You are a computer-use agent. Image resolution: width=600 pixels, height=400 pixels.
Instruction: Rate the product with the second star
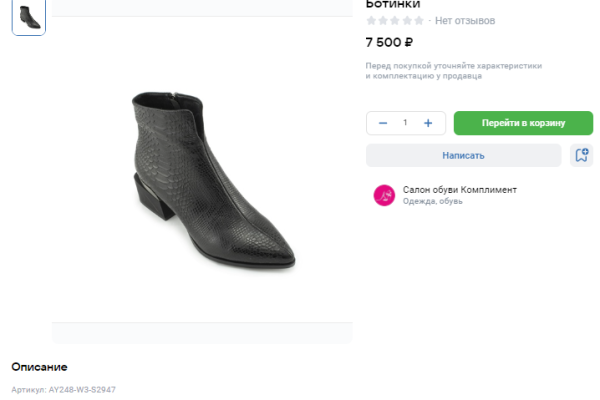tap(384, 21)
